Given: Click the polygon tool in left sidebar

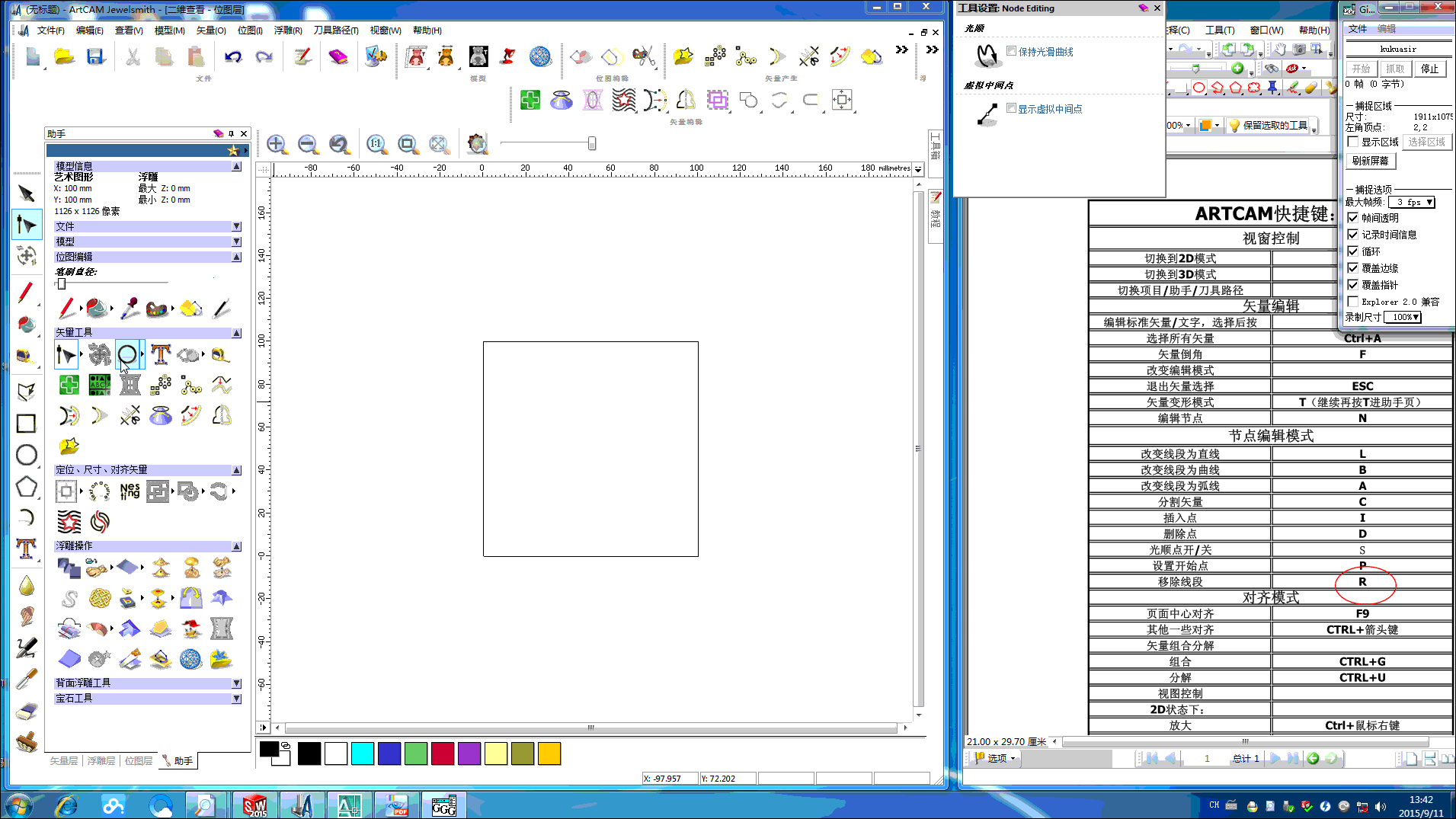Looking at the screenshot, I should pyautogui.click(x=27, y=487).
